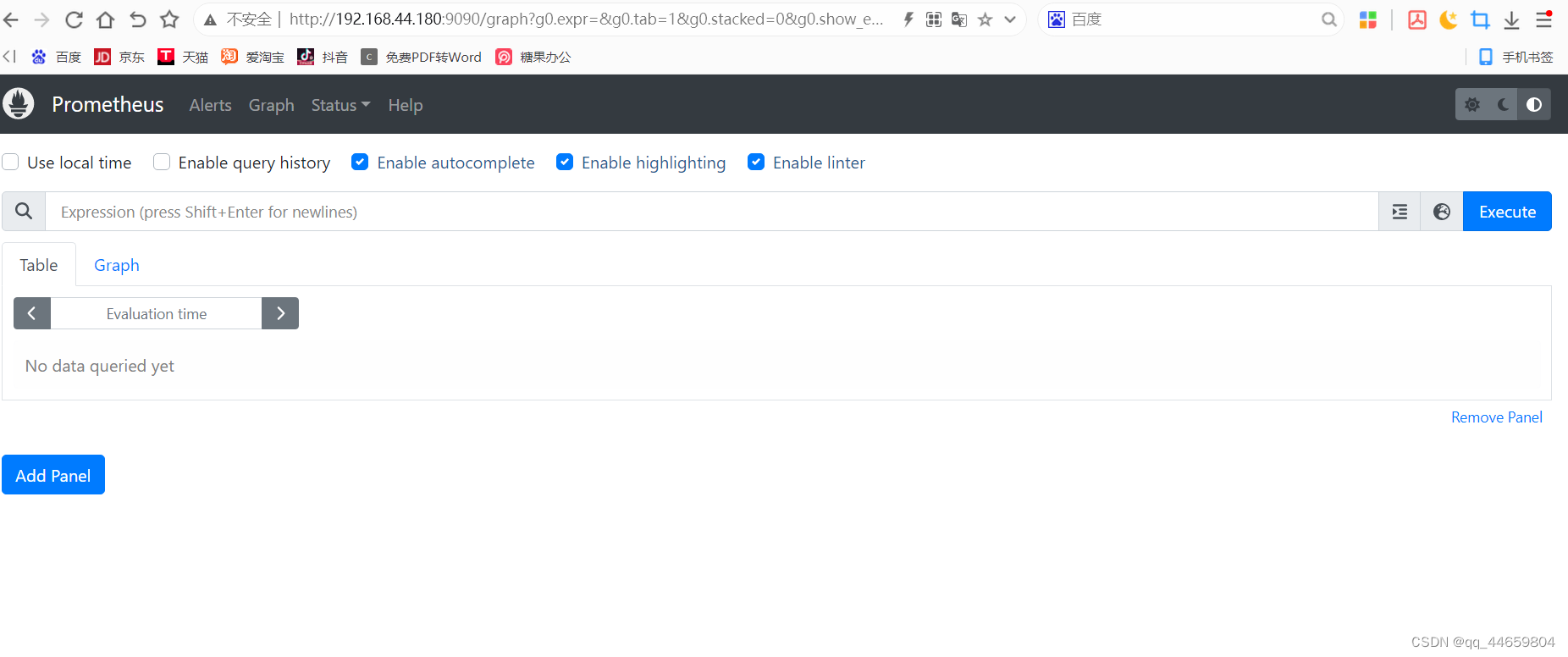Open the 爱淘宝 bookmark
This screenshot has width=1568, height=657.
pyautogui.click(x=252, y=57)
